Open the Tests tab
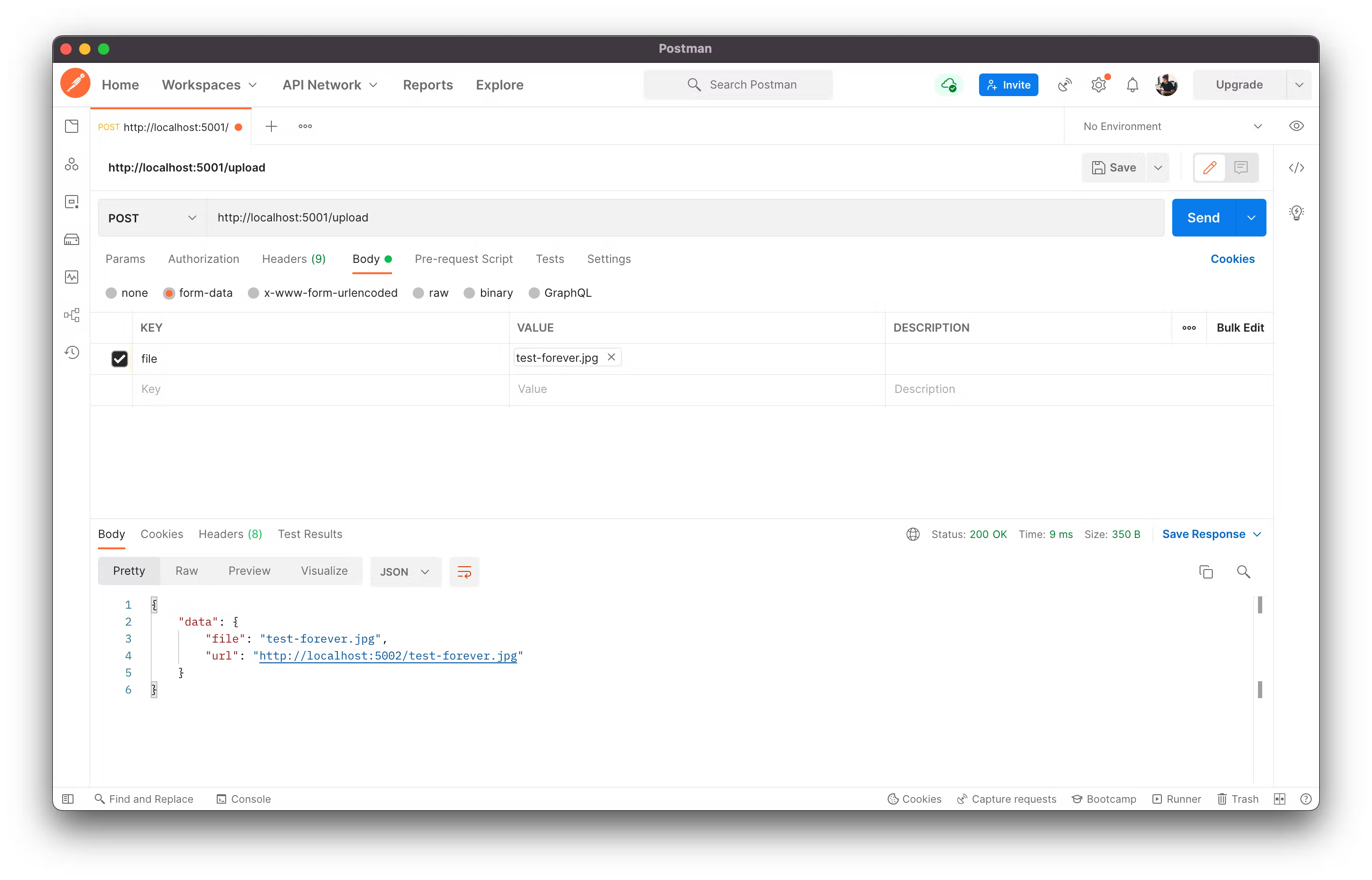 [550, 259]
